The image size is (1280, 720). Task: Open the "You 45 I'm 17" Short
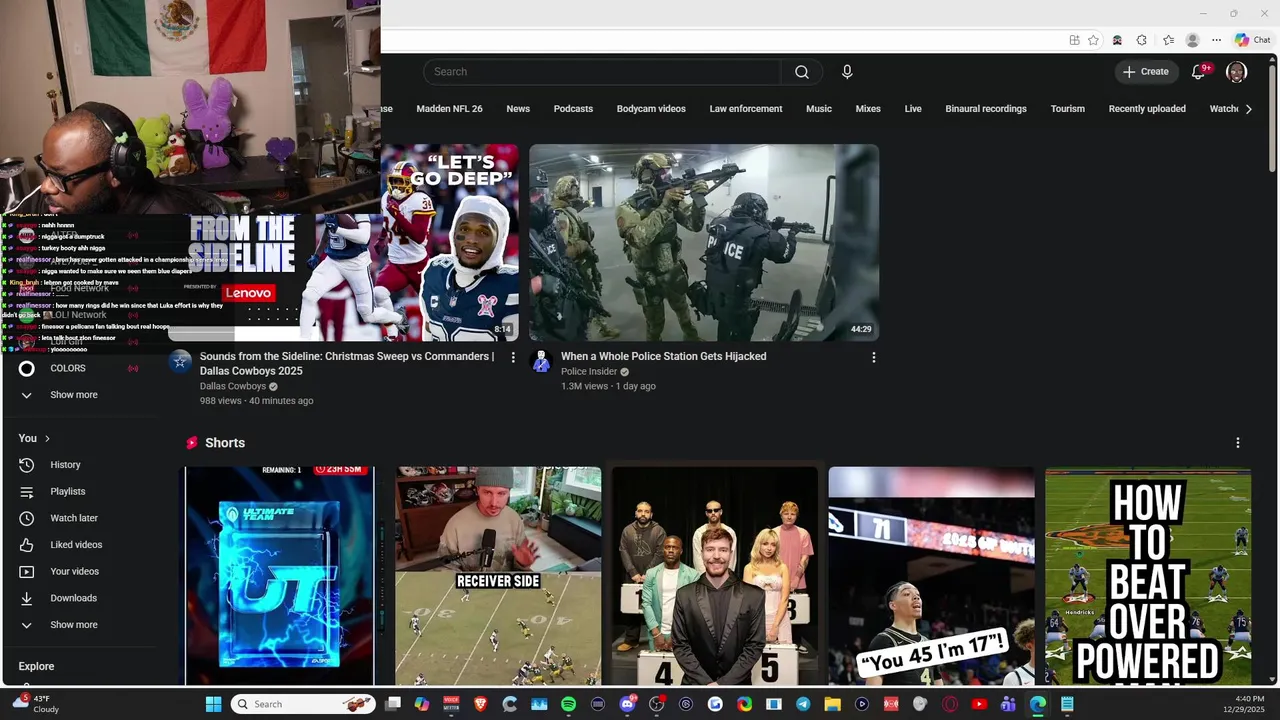(x=931, y=575)
